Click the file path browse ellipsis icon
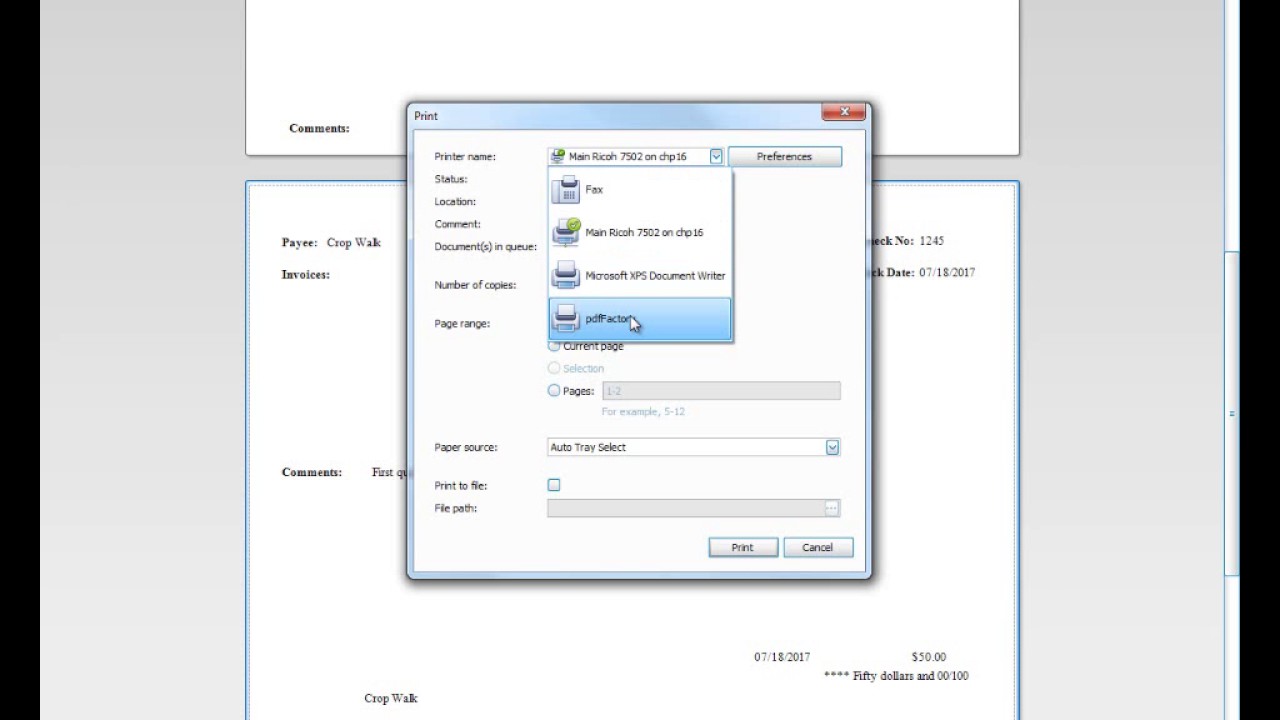Viewport: 1280px width, 720px height. tap(831, 508)
